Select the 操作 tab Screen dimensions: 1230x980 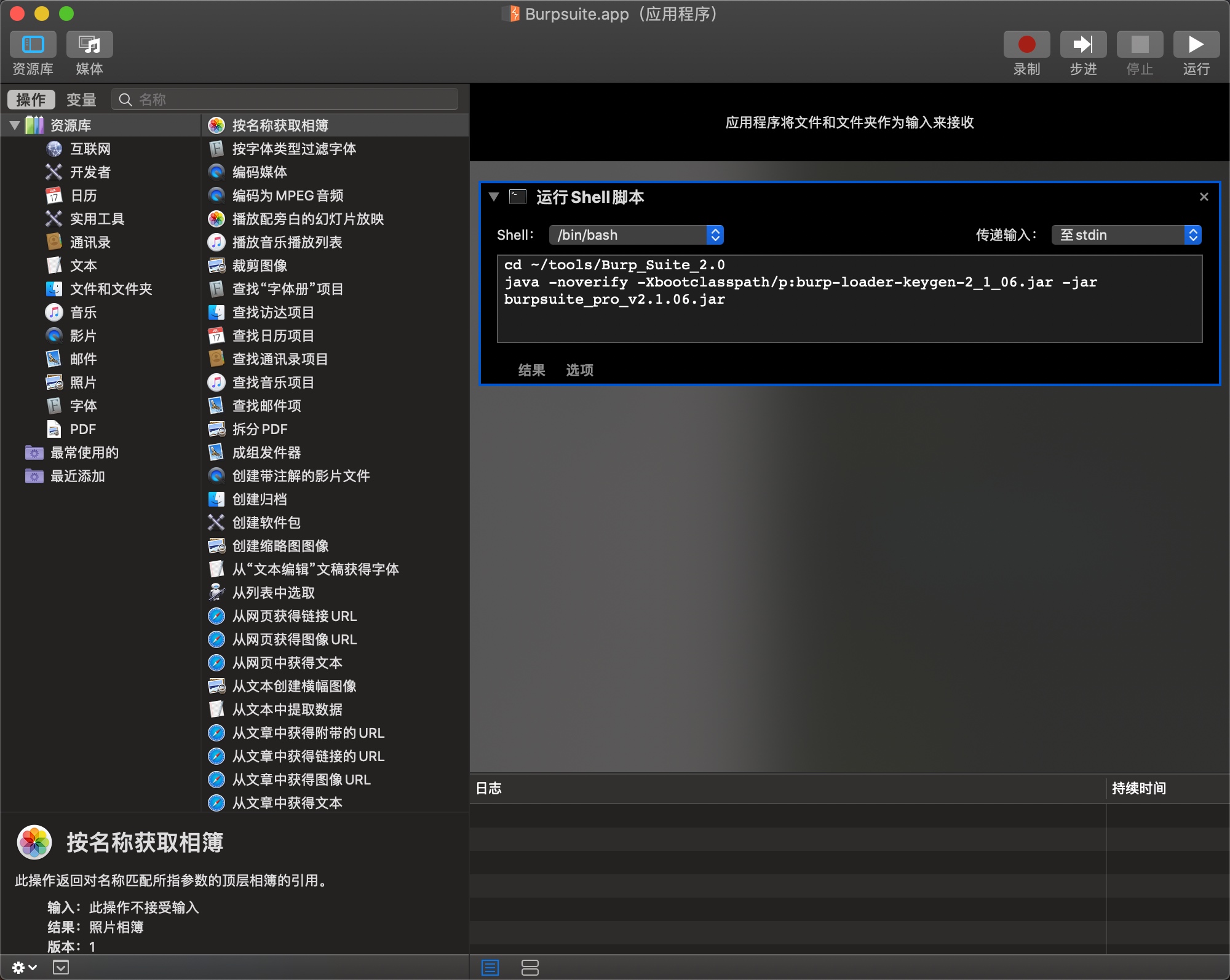click(31, 100)
